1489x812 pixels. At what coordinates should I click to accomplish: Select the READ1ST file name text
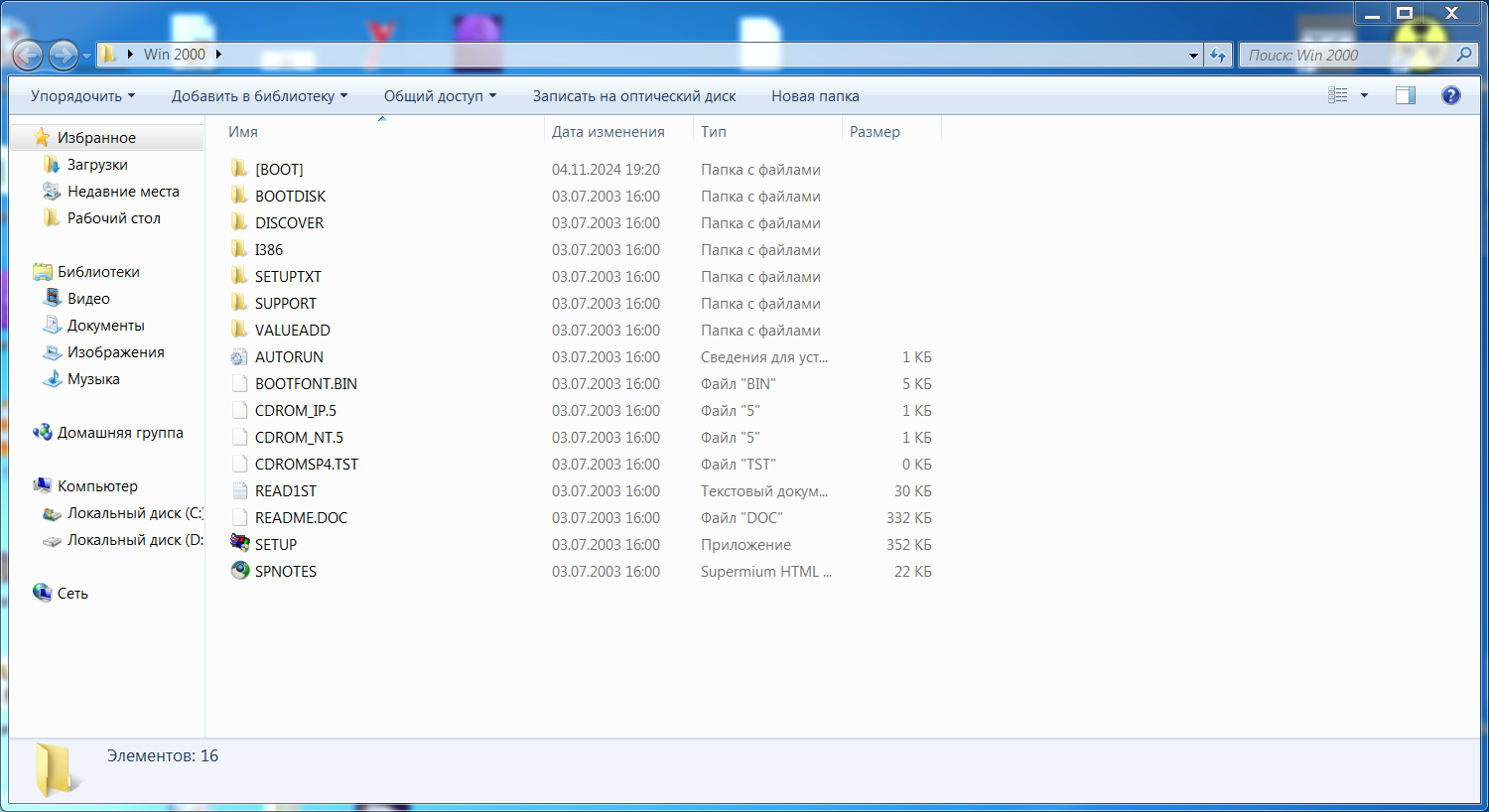286,491
